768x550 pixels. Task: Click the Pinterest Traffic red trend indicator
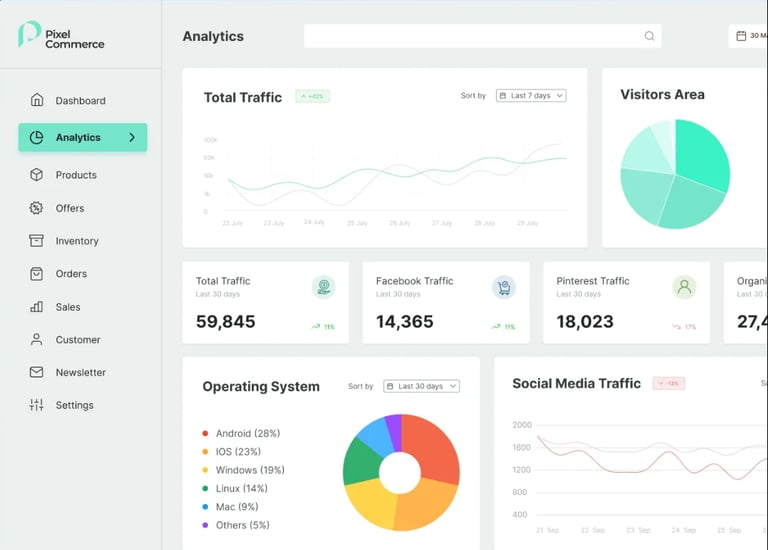pyautogui.click(x=684, y=327)
